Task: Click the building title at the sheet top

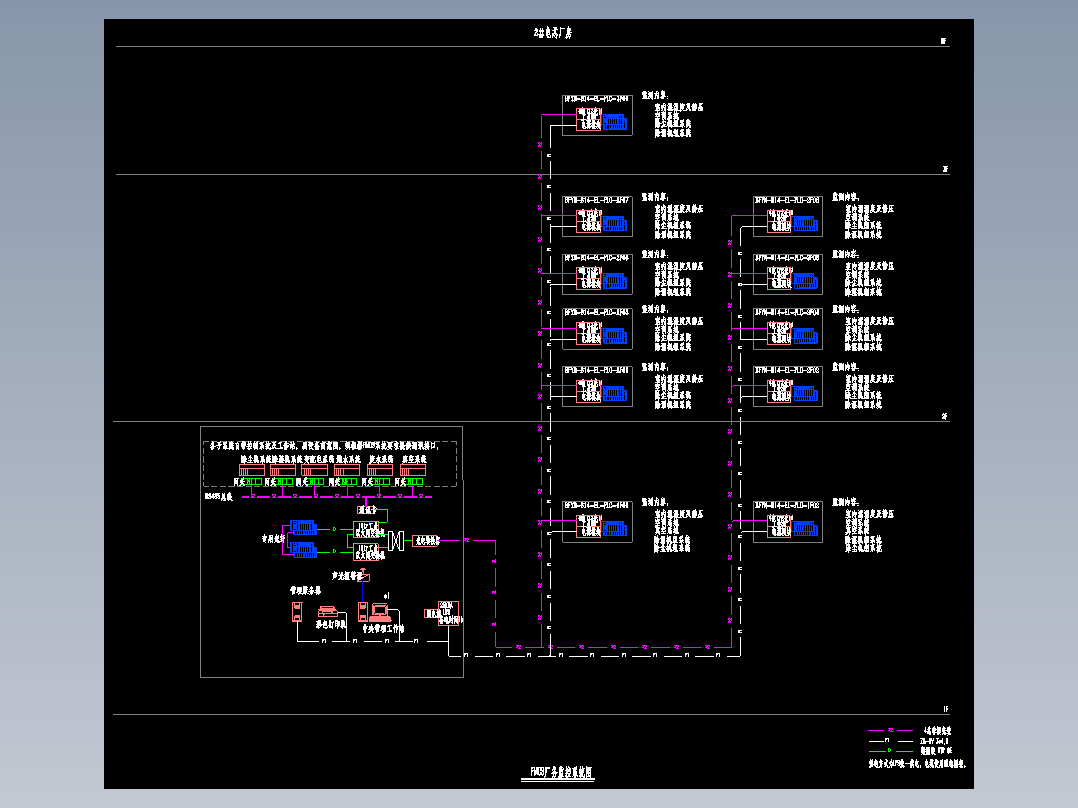Action: point(553,32)
